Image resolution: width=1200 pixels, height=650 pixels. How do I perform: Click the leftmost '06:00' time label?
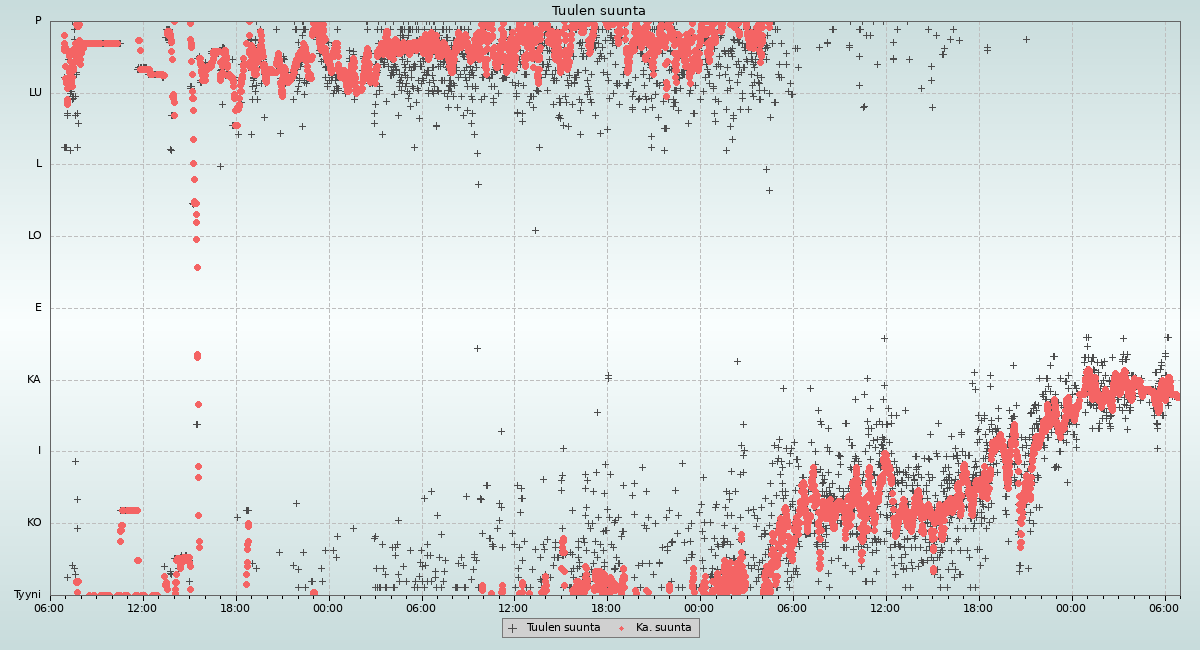pyautogui.click(x=50, y=608)
